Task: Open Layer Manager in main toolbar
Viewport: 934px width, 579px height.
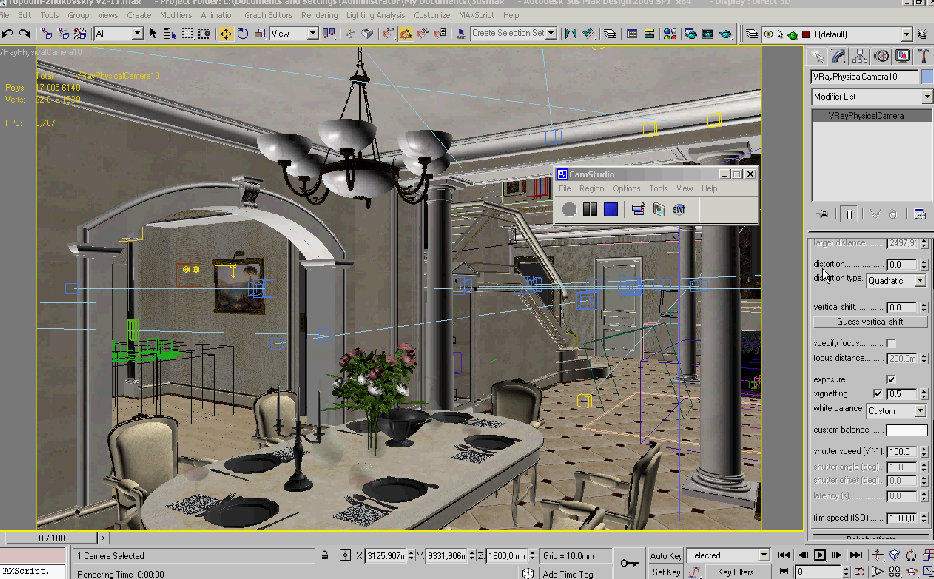Action: point(610,34)
